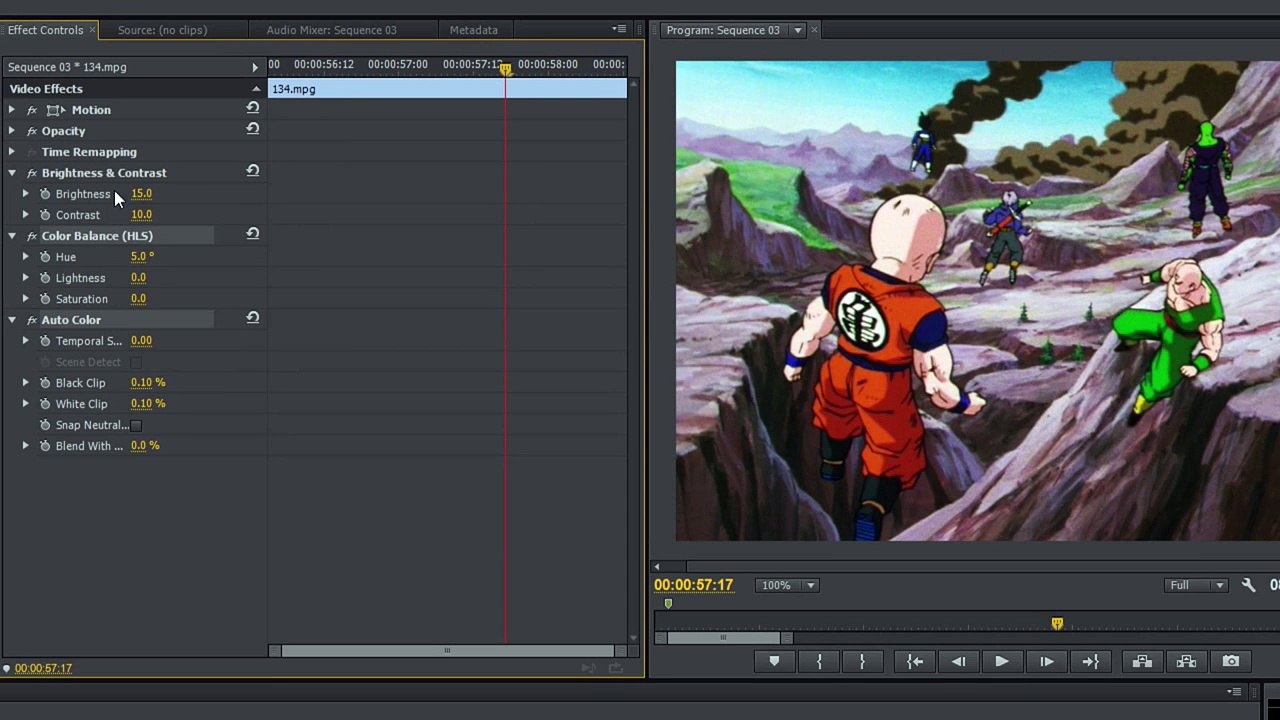Step forward one frame

pos(1046,662)
